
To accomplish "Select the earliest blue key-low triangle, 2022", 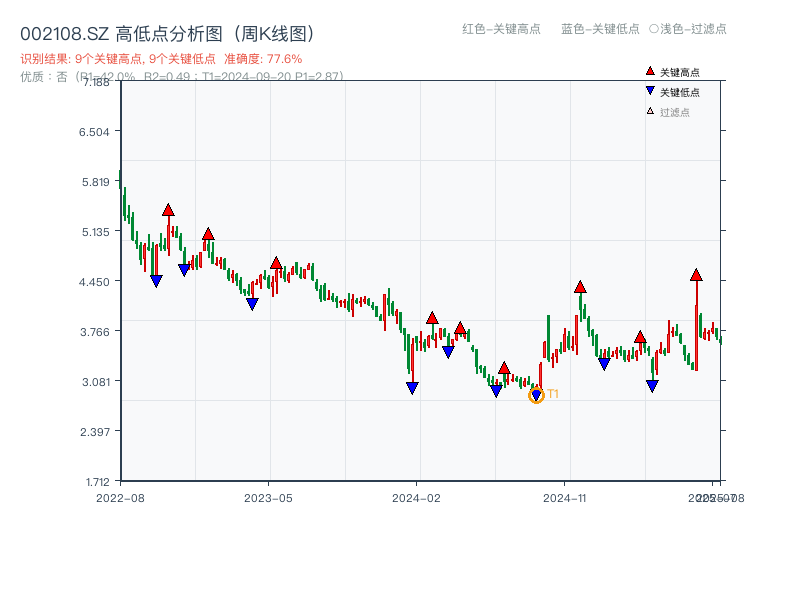I will pyautogui.click(x=156, y=281).
